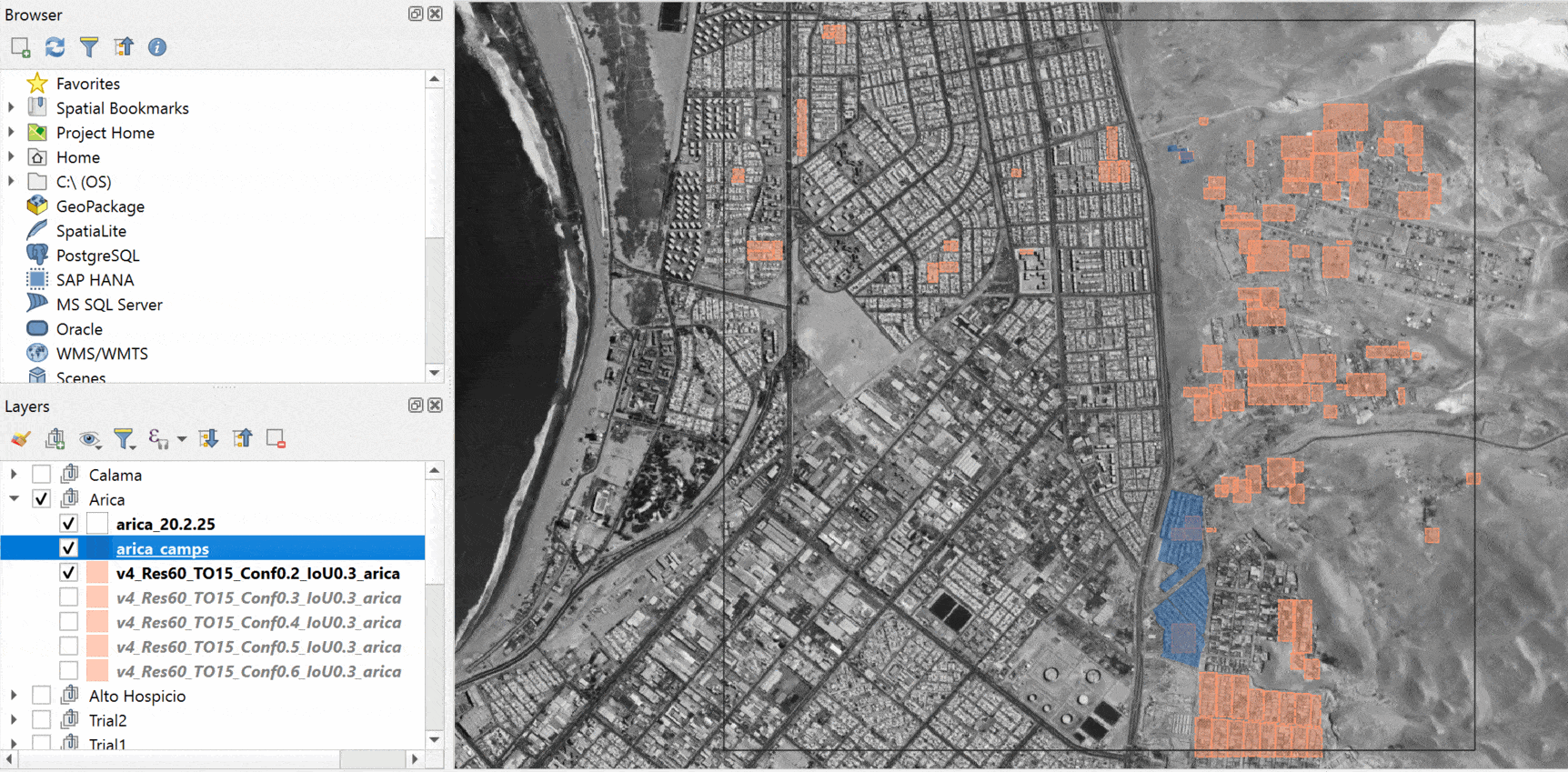Image resolution: width=1568 pixels, height=772 pixels.
Task: Click the Calama group icon
Action: pyautogui.click(x=70, y=474)
